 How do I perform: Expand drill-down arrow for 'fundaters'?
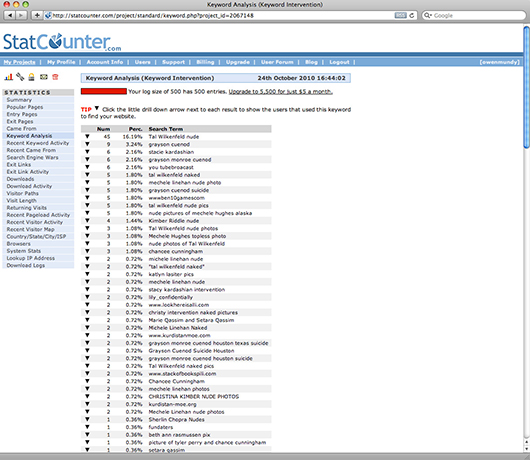pos(87,427)
